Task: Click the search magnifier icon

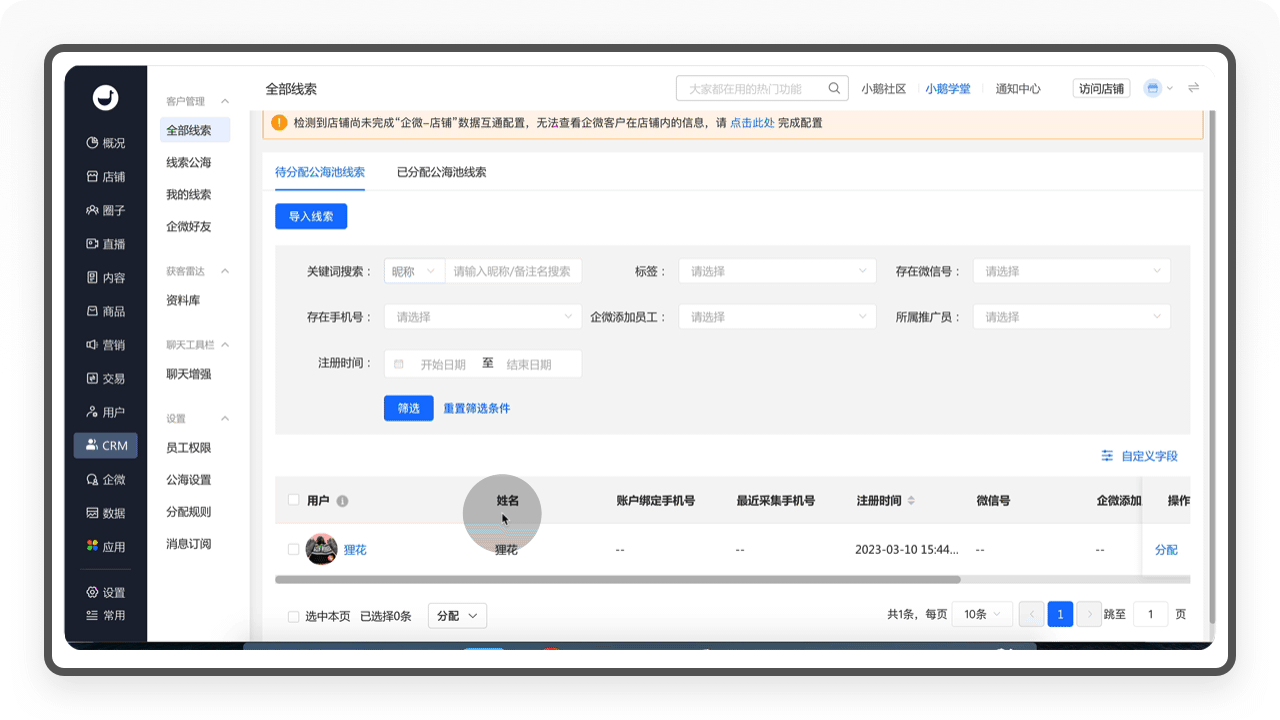Action: [834, 89]
